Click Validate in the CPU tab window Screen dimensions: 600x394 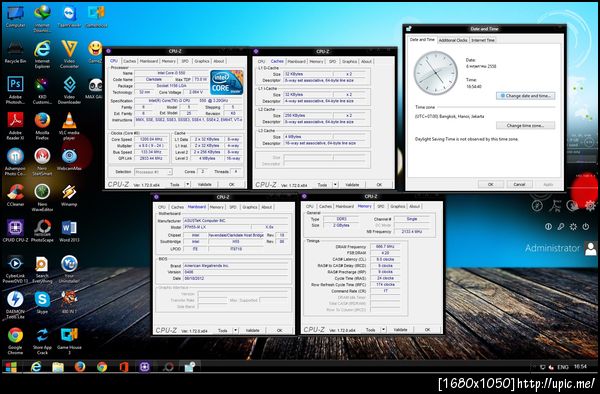point(205,184)
